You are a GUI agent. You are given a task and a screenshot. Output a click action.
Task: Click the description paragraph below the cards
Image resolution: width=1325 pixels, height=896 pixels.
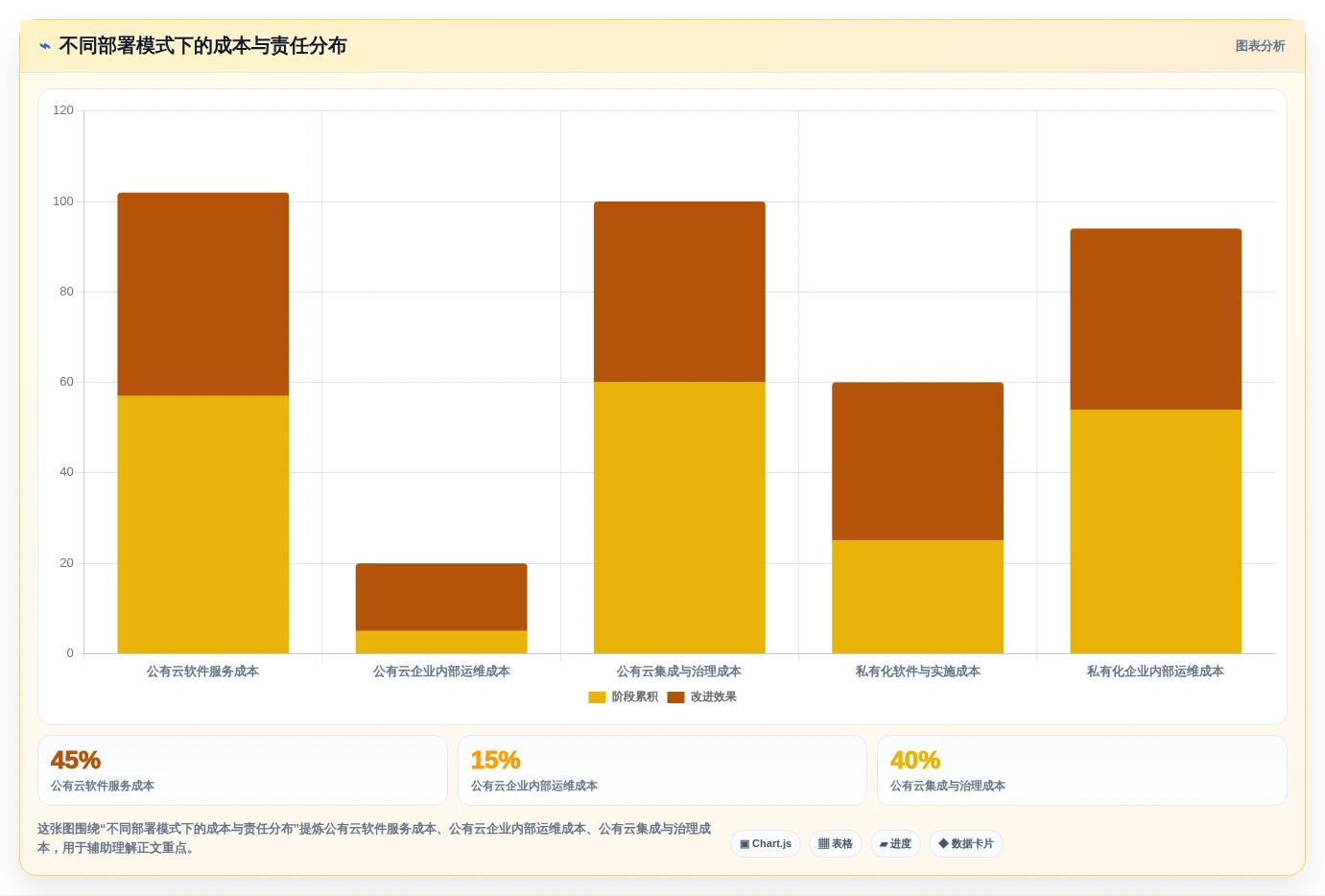pos(374,838)
